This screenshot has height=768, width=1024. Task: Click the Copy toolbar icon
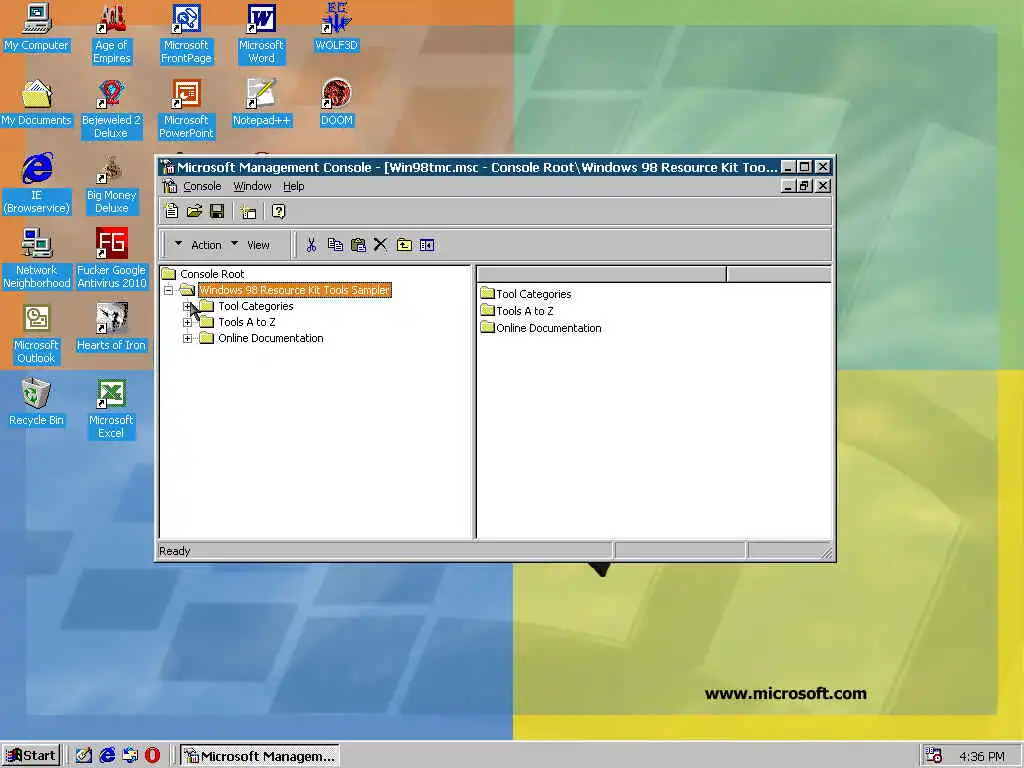click(x=335, y=245)
